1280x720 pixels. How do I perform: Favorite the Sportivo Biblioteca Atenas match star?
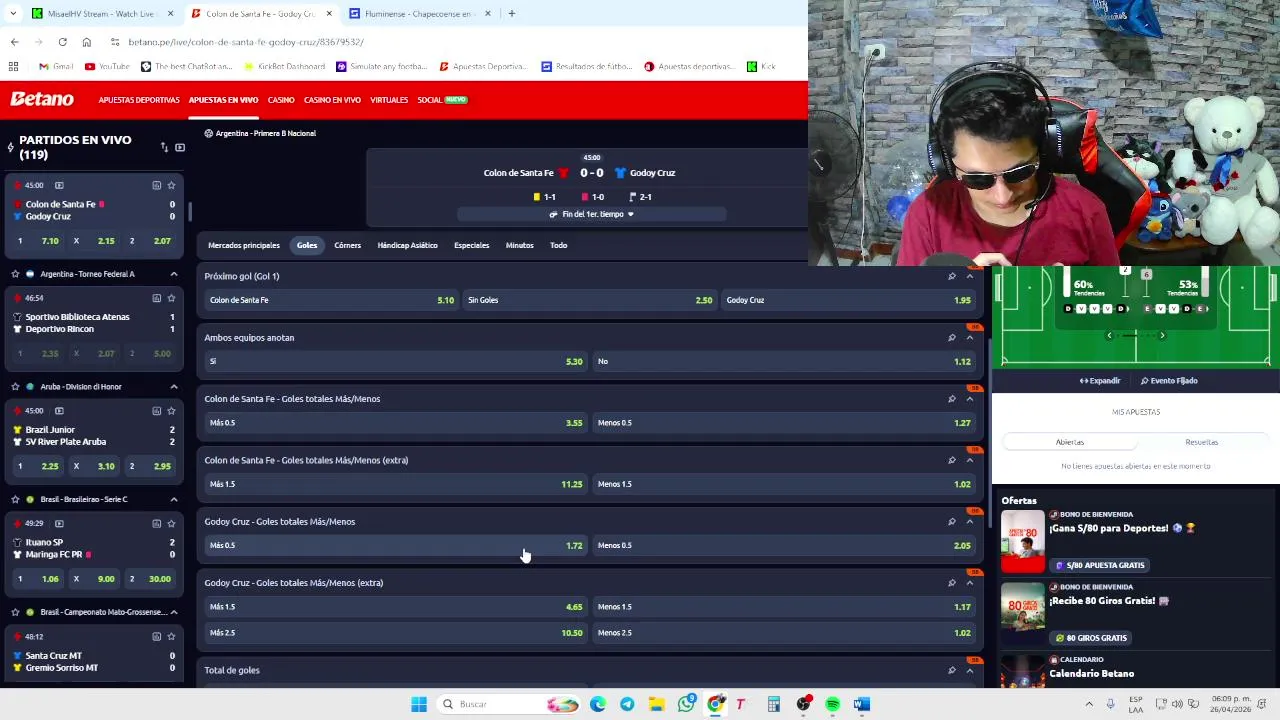[x=171, y=298]
